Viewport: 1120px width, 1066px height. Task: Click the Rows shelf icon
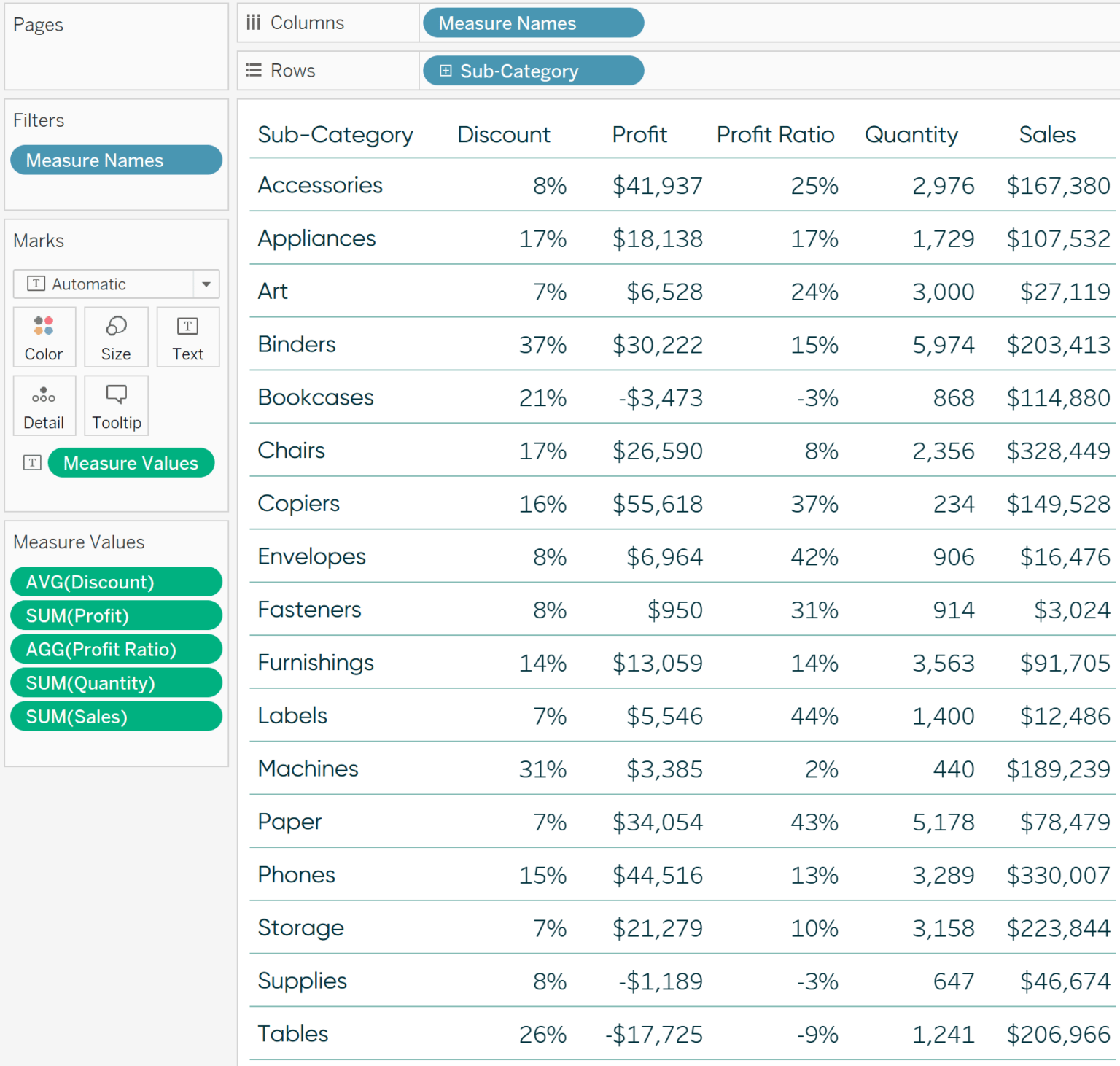click(253, 70)
